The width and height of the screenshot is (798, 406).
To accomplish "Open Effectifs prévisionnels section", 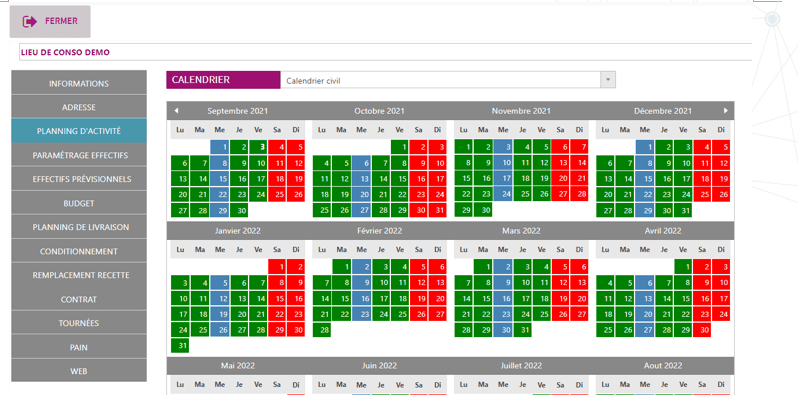I will click(x=79, y=179).
